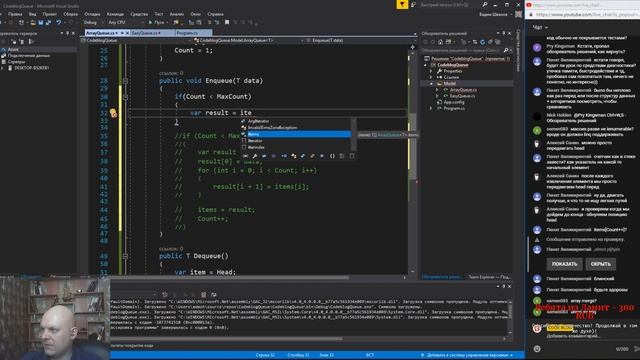
Task: Collapse the Model folder in Solution Explorer
Action: 431,83
